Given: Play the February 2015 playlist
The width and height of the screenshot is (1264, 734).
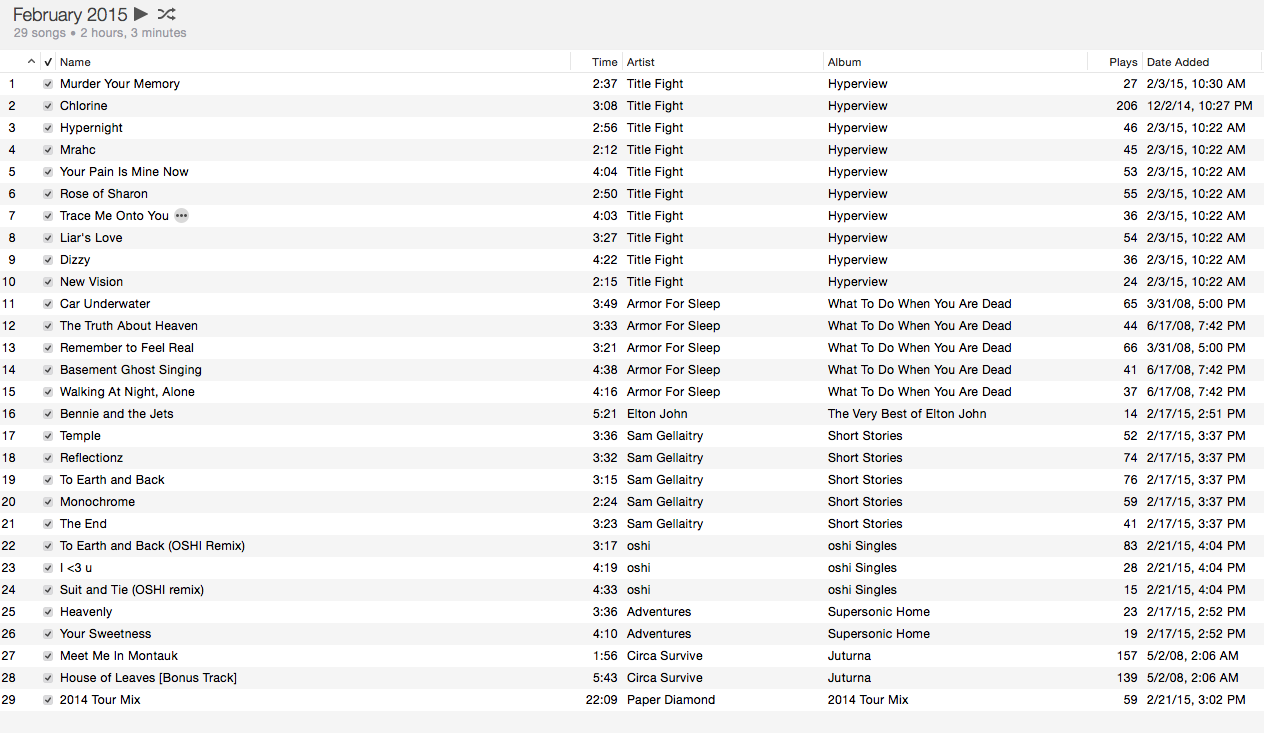Looking at the screenshot, I should [141, 14].
